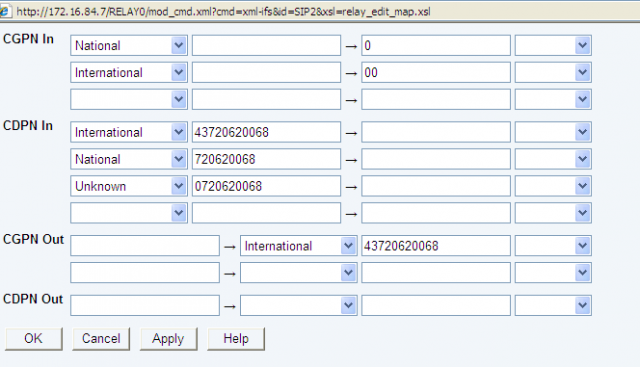This screenshot has height=367, width=640.
Task: Click the CGPN Out label
Action: [x=33, y=239]
